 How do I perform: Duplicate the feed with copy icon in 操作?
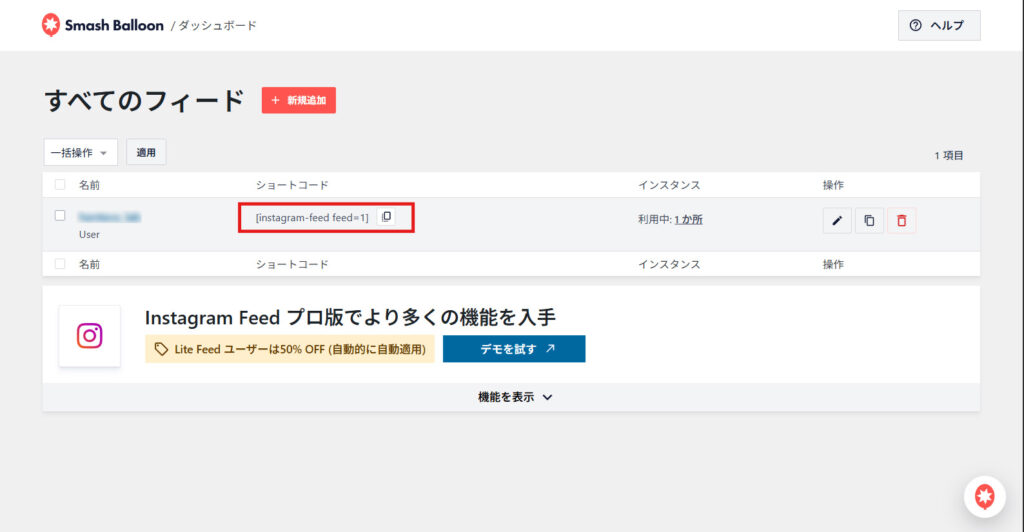(869, 221)
